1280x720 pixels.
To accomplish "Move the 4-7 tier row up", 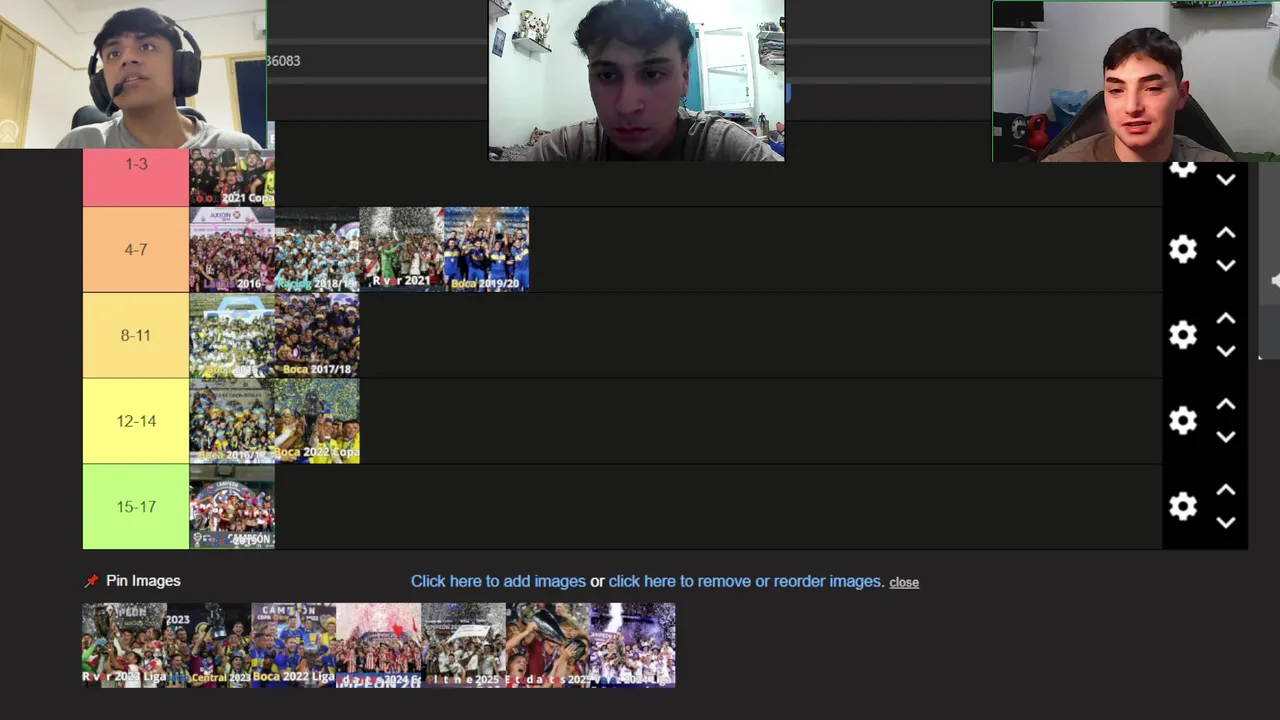I will click(1226, 233).
